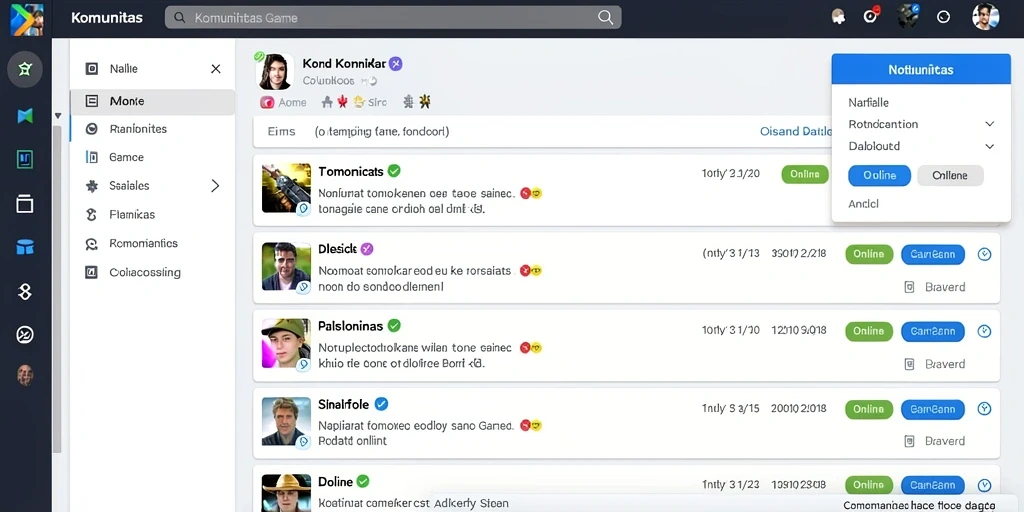Viewport: 1024px width, 512px height.
Task: Open the profile avatar in top right corner
Action: pyautogui.click(x=985, y=17)
